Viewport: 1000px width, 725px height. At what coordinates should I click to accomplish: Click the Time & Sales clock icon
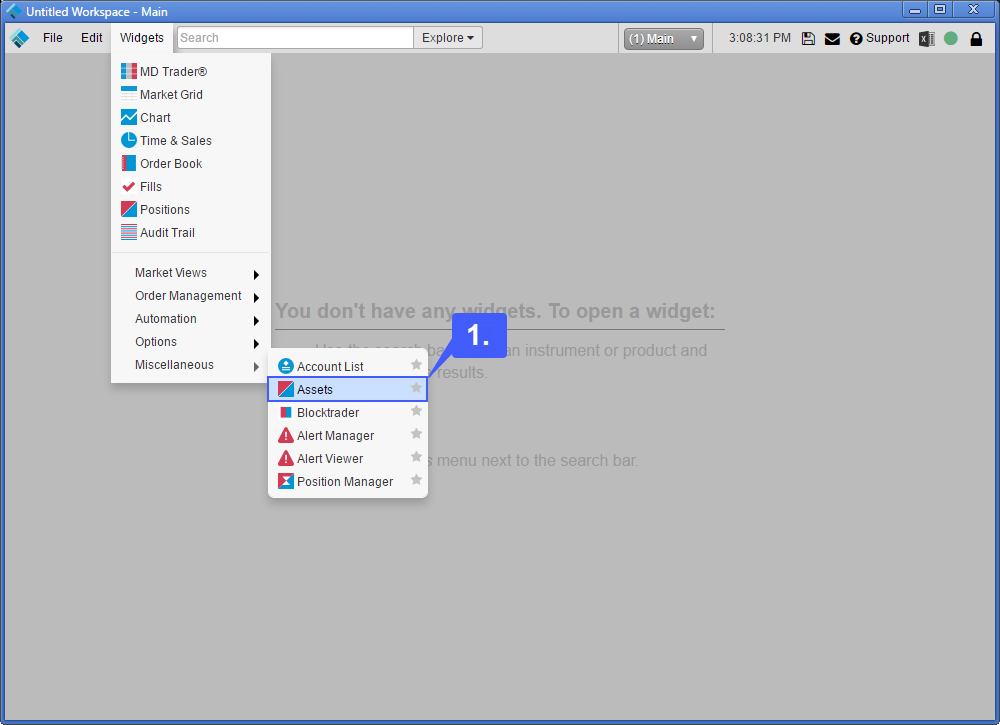pyautogui.click(x=129, y=140)
